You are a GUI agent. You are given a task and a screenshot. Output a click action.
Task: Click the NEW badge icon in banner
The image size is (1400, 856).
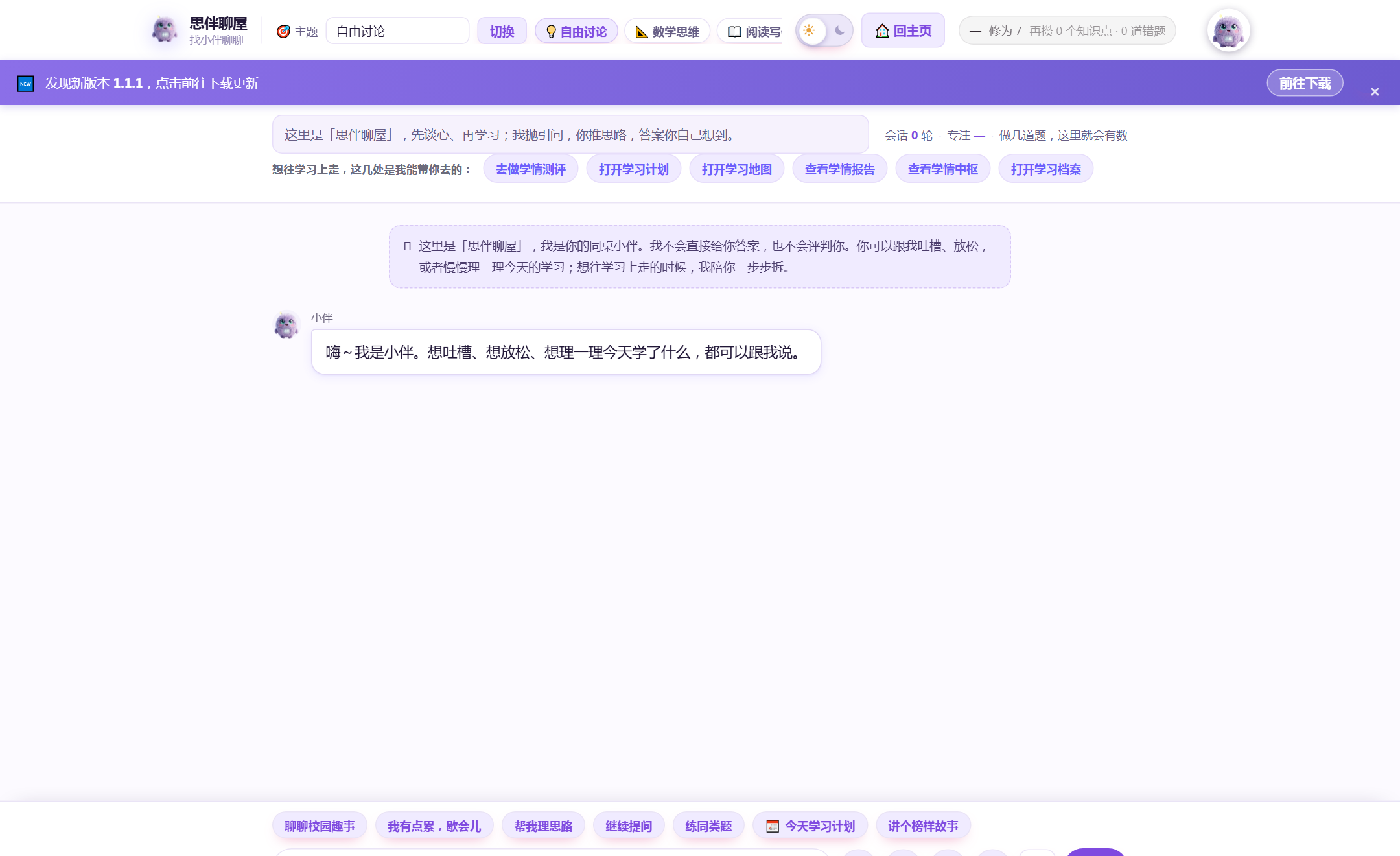pyautogui.click(x=25, y=84)
